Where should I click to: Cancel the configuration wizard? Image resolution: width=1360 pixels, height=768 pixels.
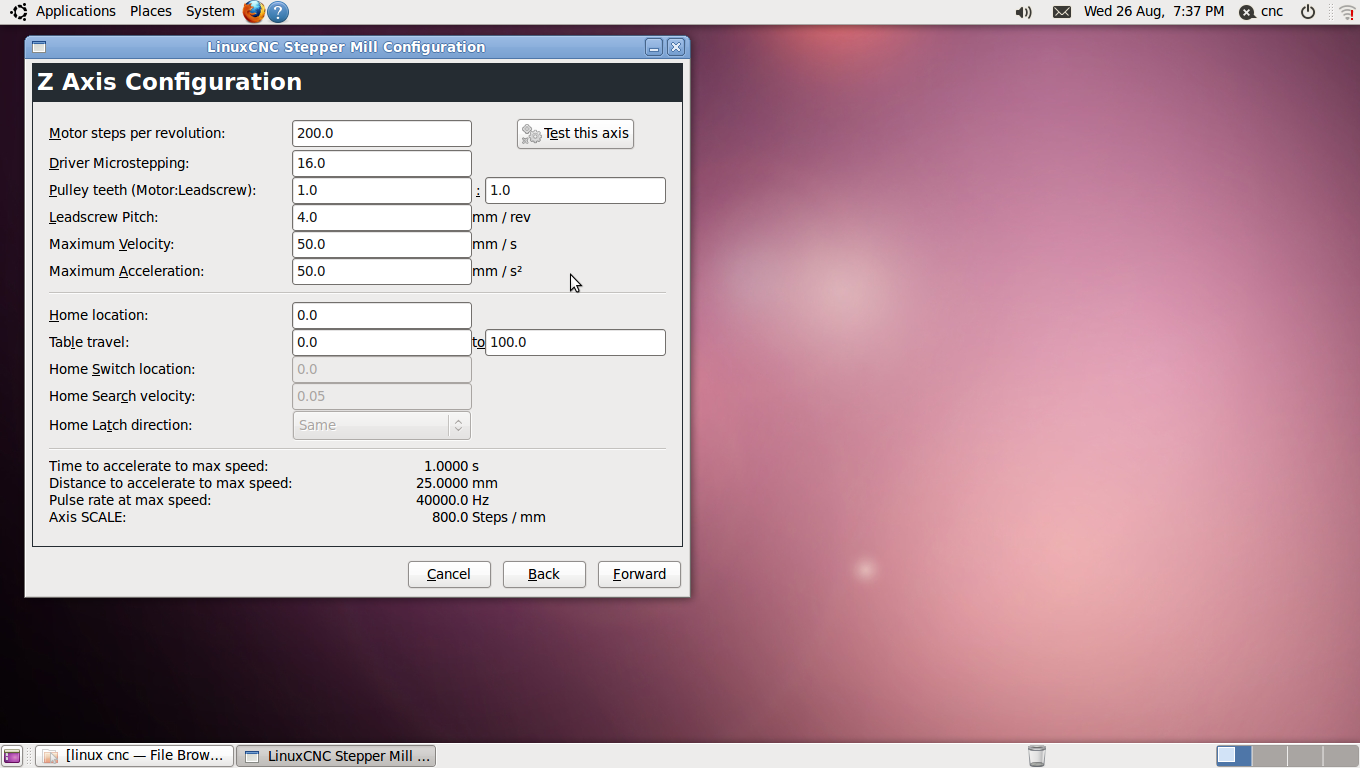(449, 574)
